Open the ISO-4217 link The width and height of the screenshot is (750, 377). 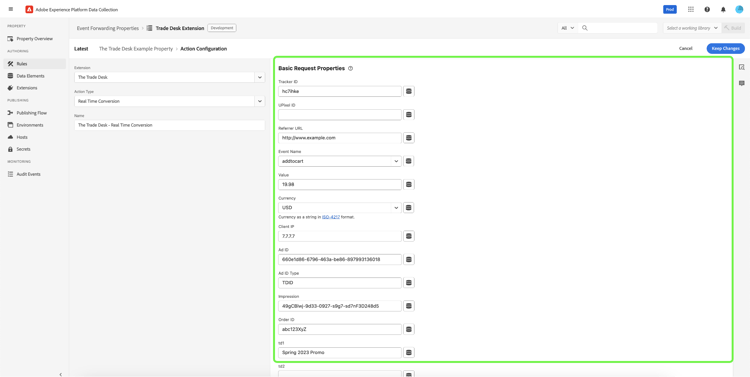coord(331,217)
